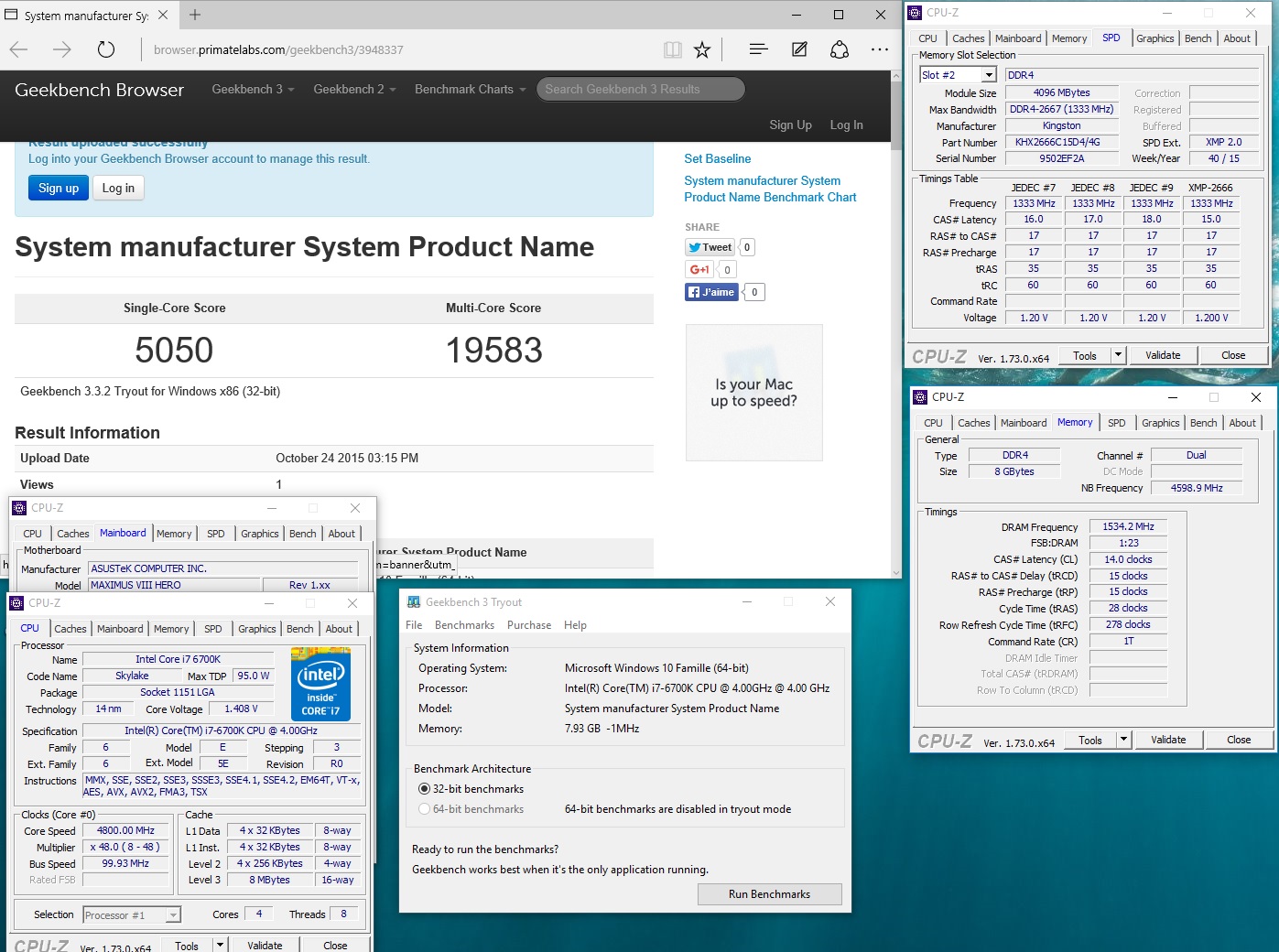Screen dimensions: 1279x952
Task: Click the Intel Core i7 logo
Action: point(320,684)
